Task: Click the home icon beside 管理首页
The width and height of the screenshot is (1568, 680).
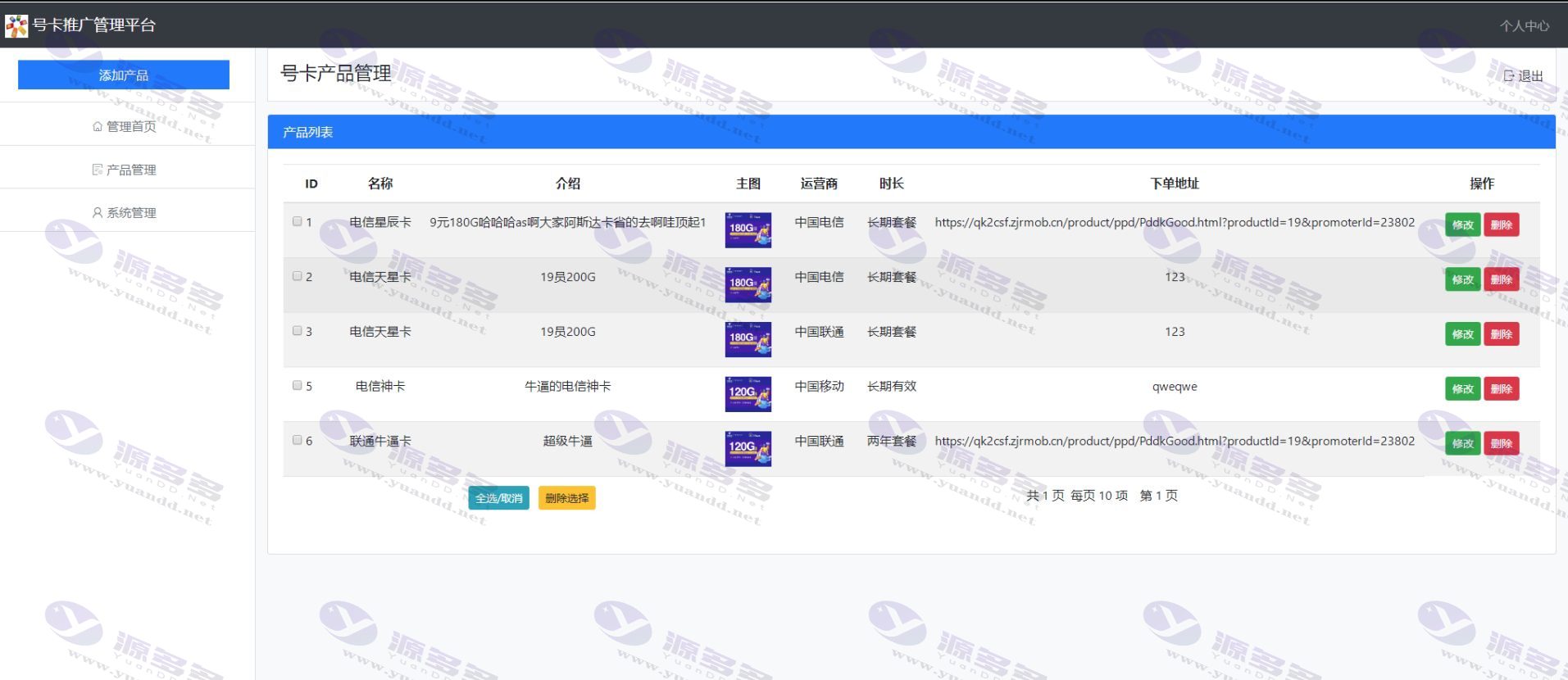Action: [x=98, y=126]
